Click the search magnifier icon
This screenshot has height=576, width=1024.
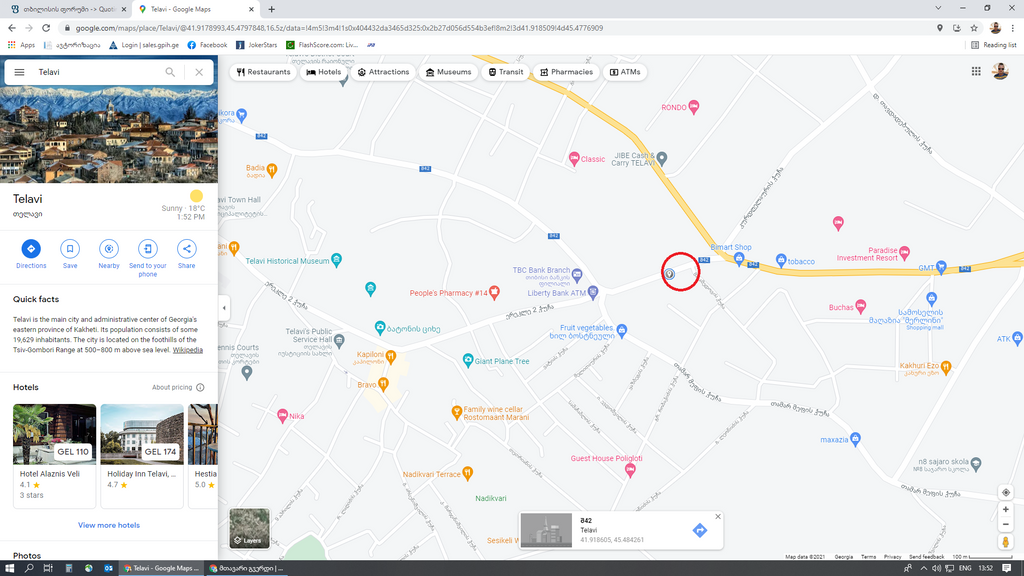170,72
